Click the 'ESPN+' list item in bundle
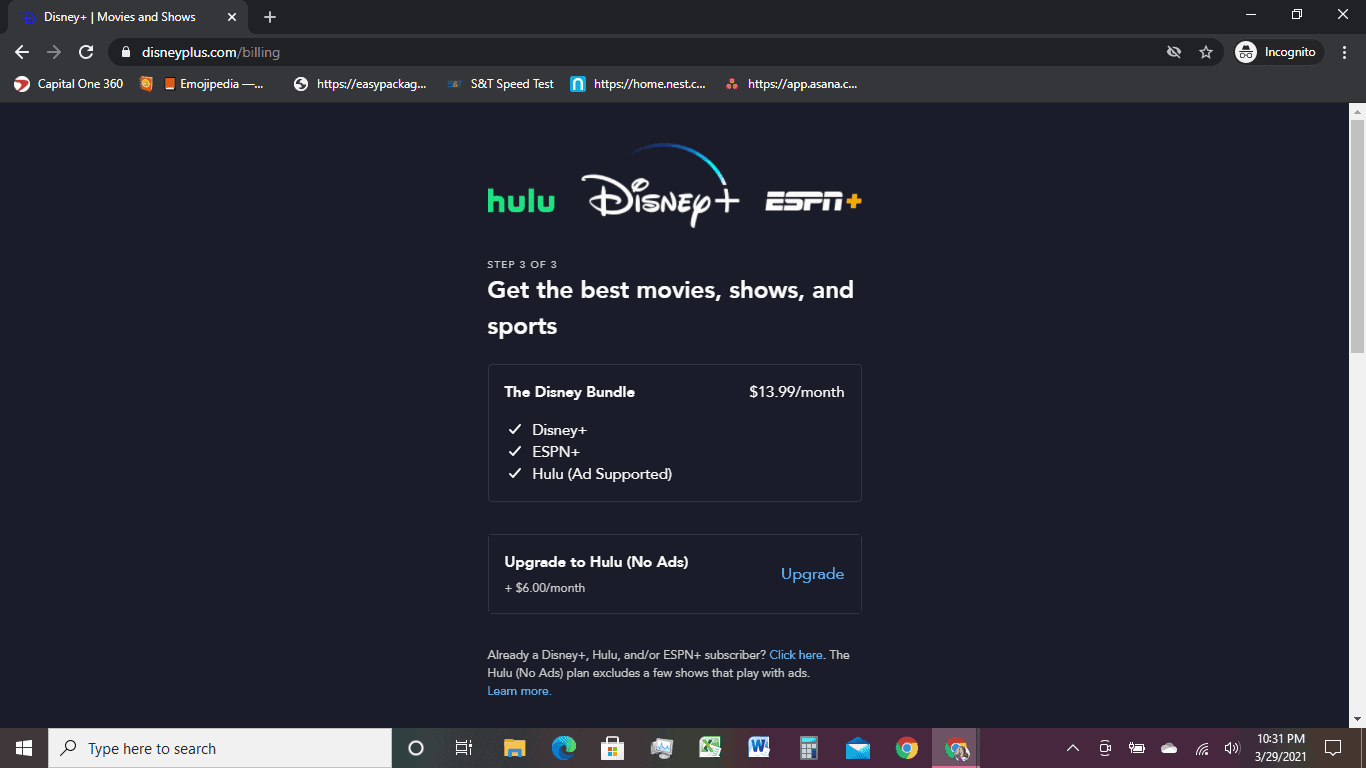 click(556, 452)
